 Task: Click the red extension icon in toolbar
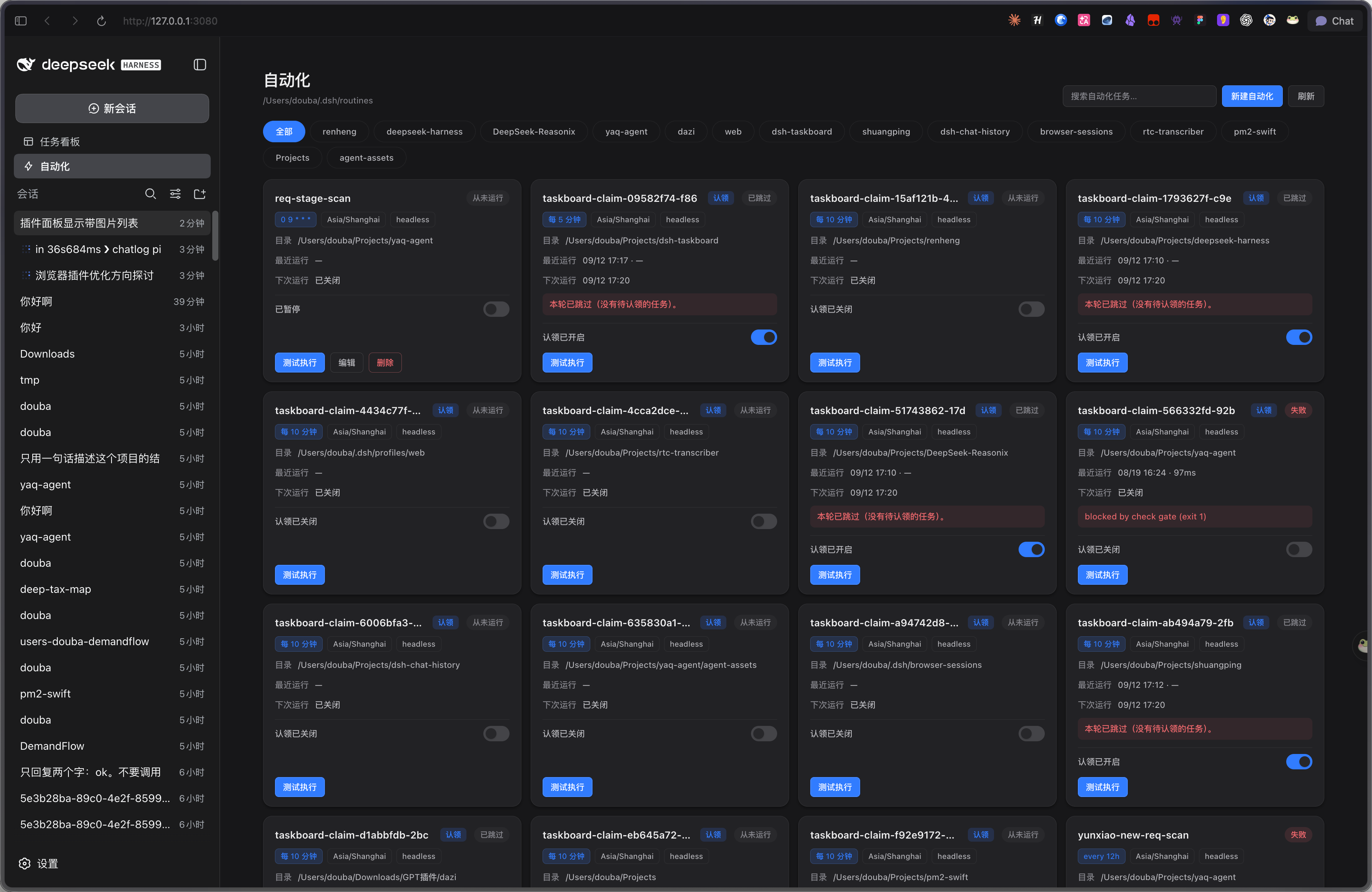1153,21
